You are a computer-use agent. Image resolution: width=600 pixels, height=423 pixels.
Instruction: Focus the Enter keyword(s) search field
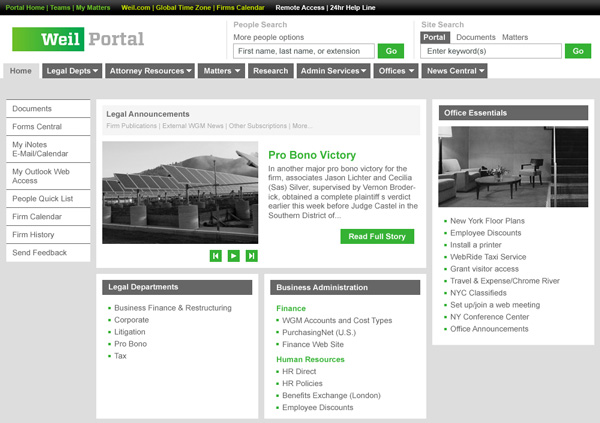491,51
